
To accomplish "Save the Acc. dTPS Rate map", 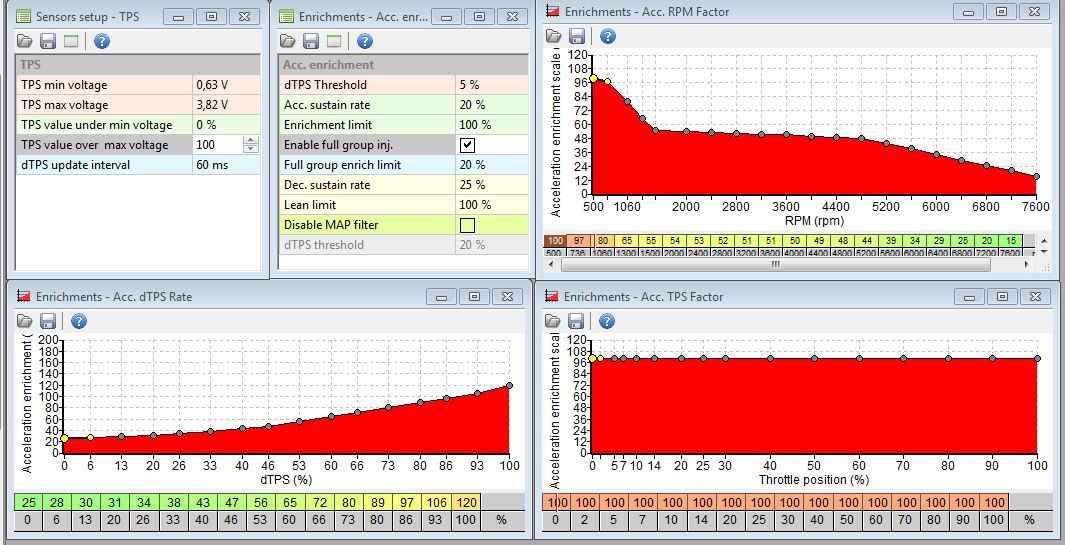I will [x=48, y=321].
